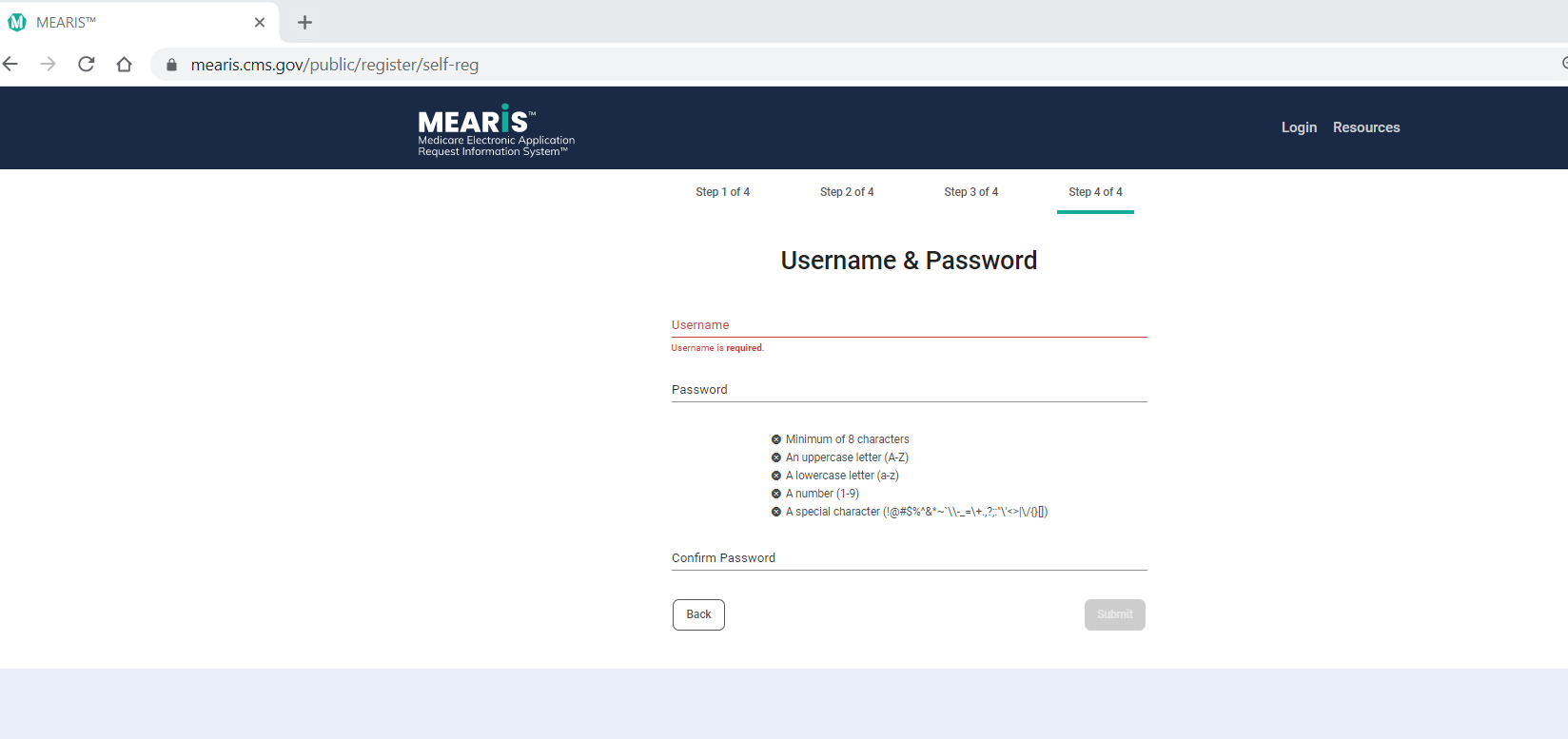The width and height of the screenshot is (1568, 739).
Task: Click into the Password field
Action: (x=909, y=390)
